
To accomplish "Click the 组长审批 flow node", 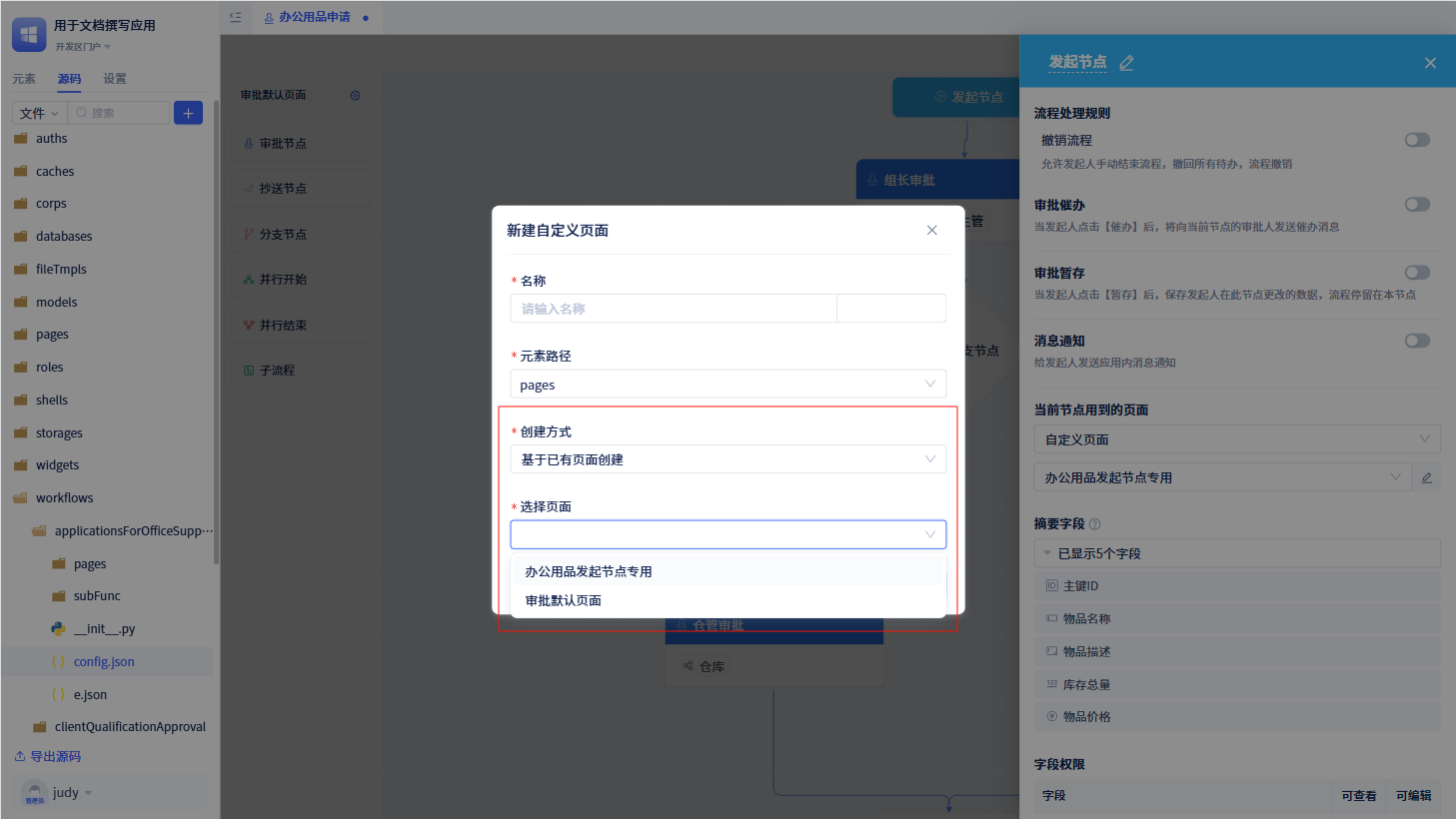I will click(x=937, y=180).
